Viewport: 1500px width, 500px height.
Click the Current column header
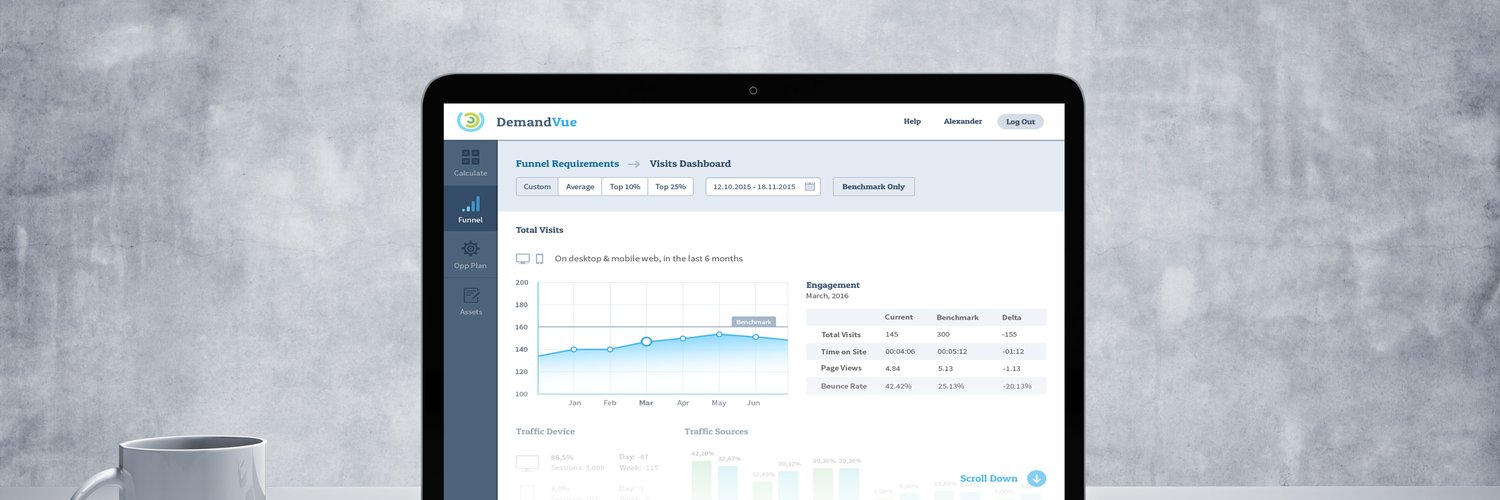(899, 317)
